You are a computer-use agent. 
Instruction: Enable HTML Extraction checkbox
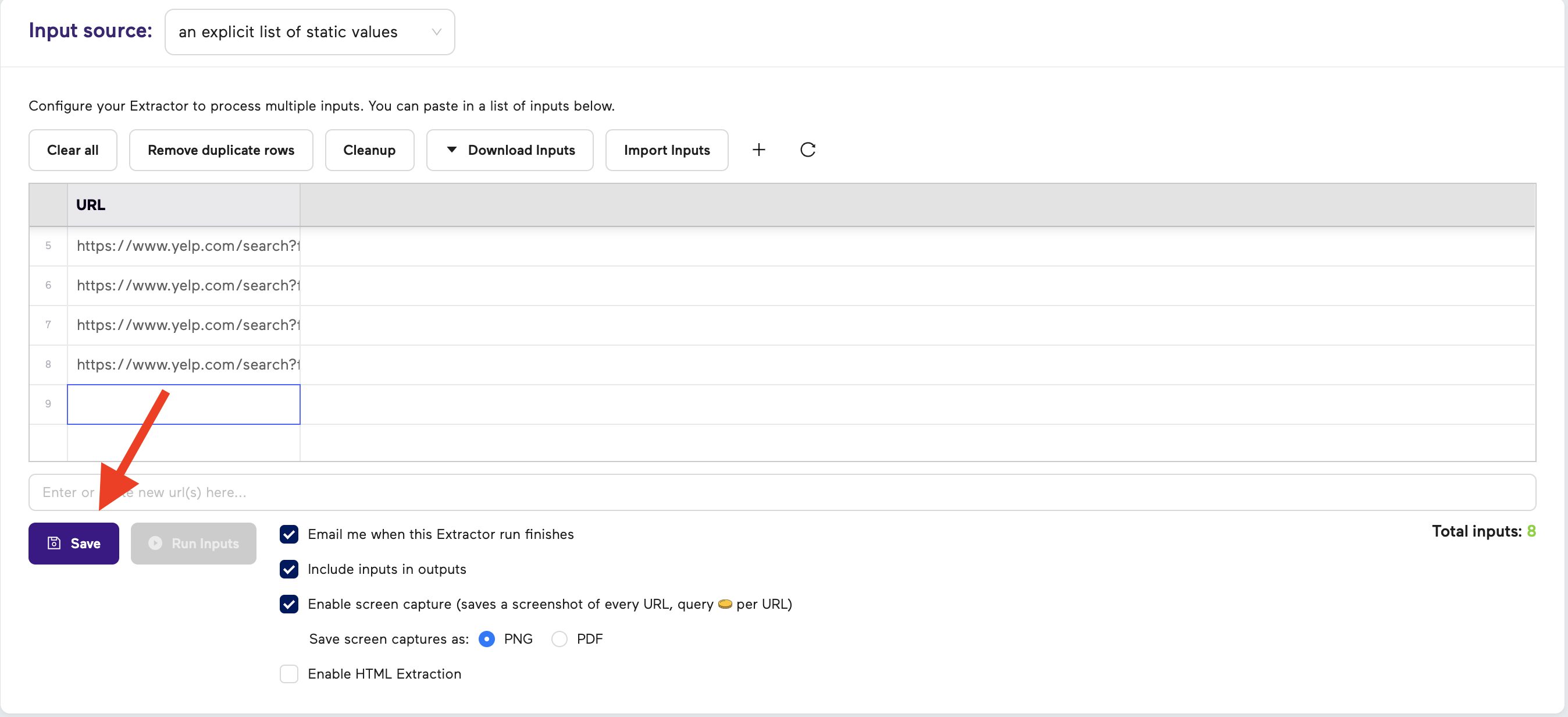289,674
